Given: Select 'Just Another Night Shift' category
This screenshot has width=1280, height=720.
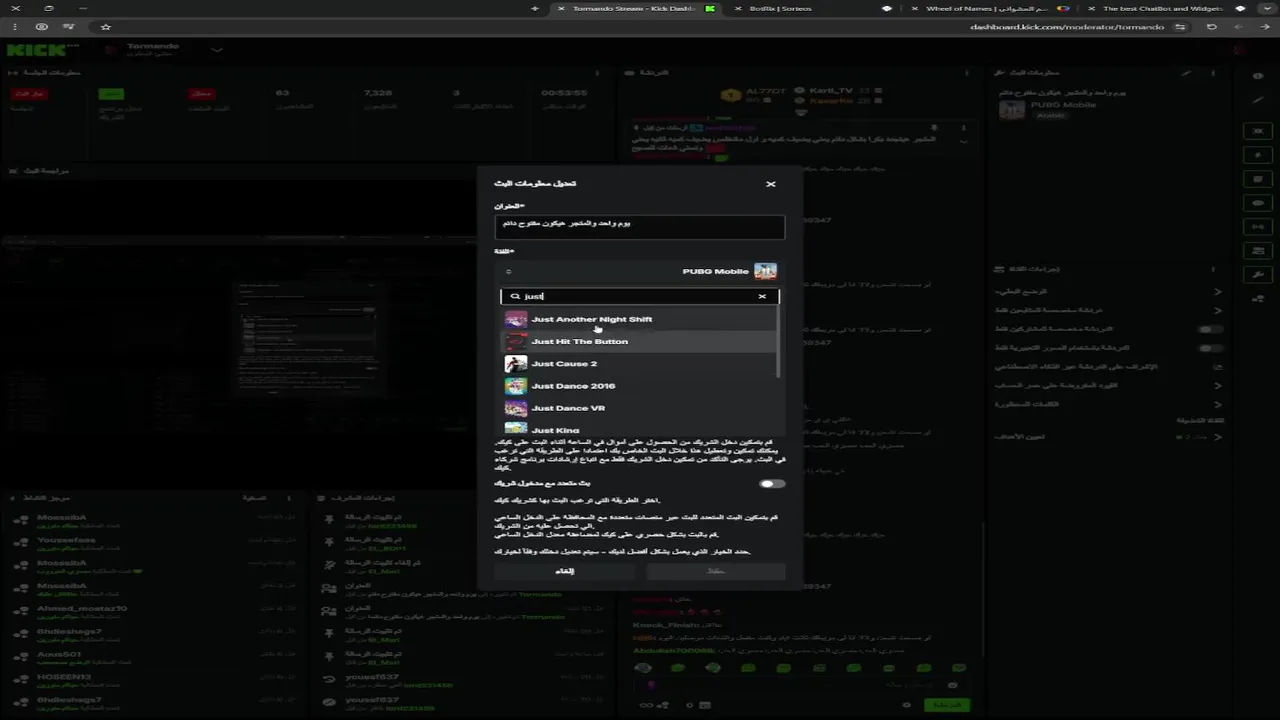Looking at the screenshot, I should click(639, 319).
